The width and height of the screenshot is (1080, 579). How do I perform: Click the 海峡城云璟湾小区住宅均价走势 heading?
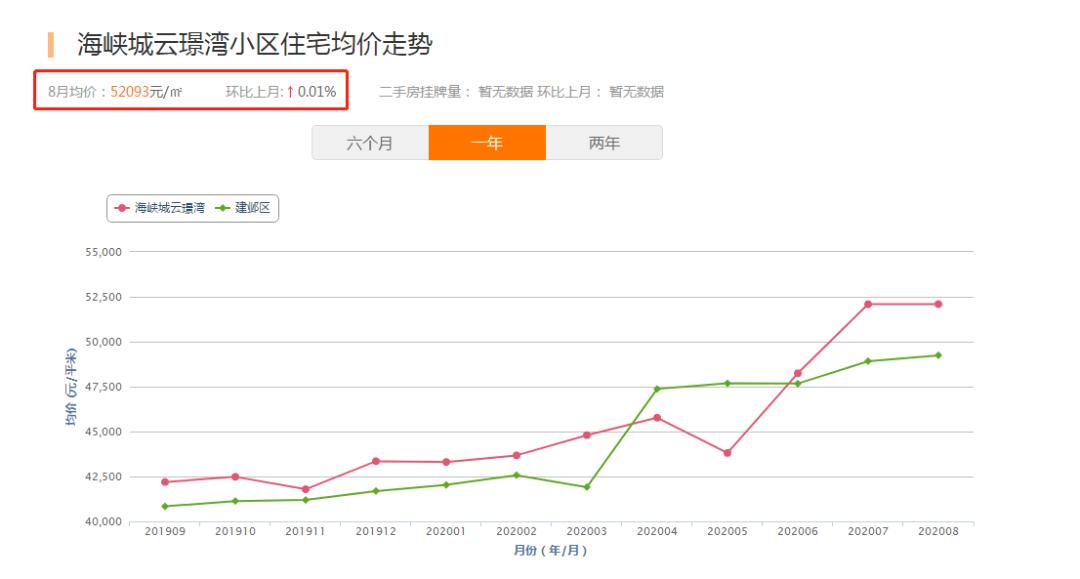coord(254,44)
